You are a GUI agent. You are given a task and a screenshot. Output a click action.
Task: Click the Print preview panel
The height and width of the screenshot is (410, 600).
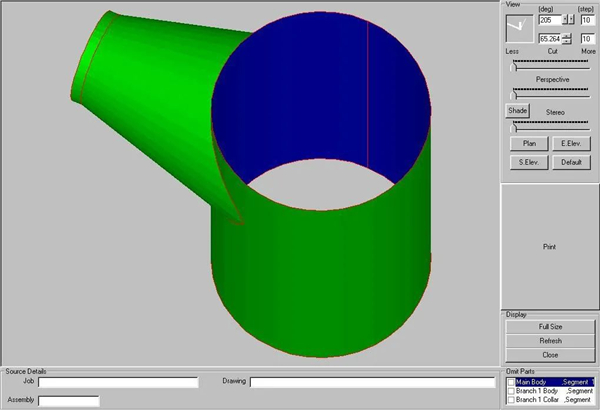549,246
